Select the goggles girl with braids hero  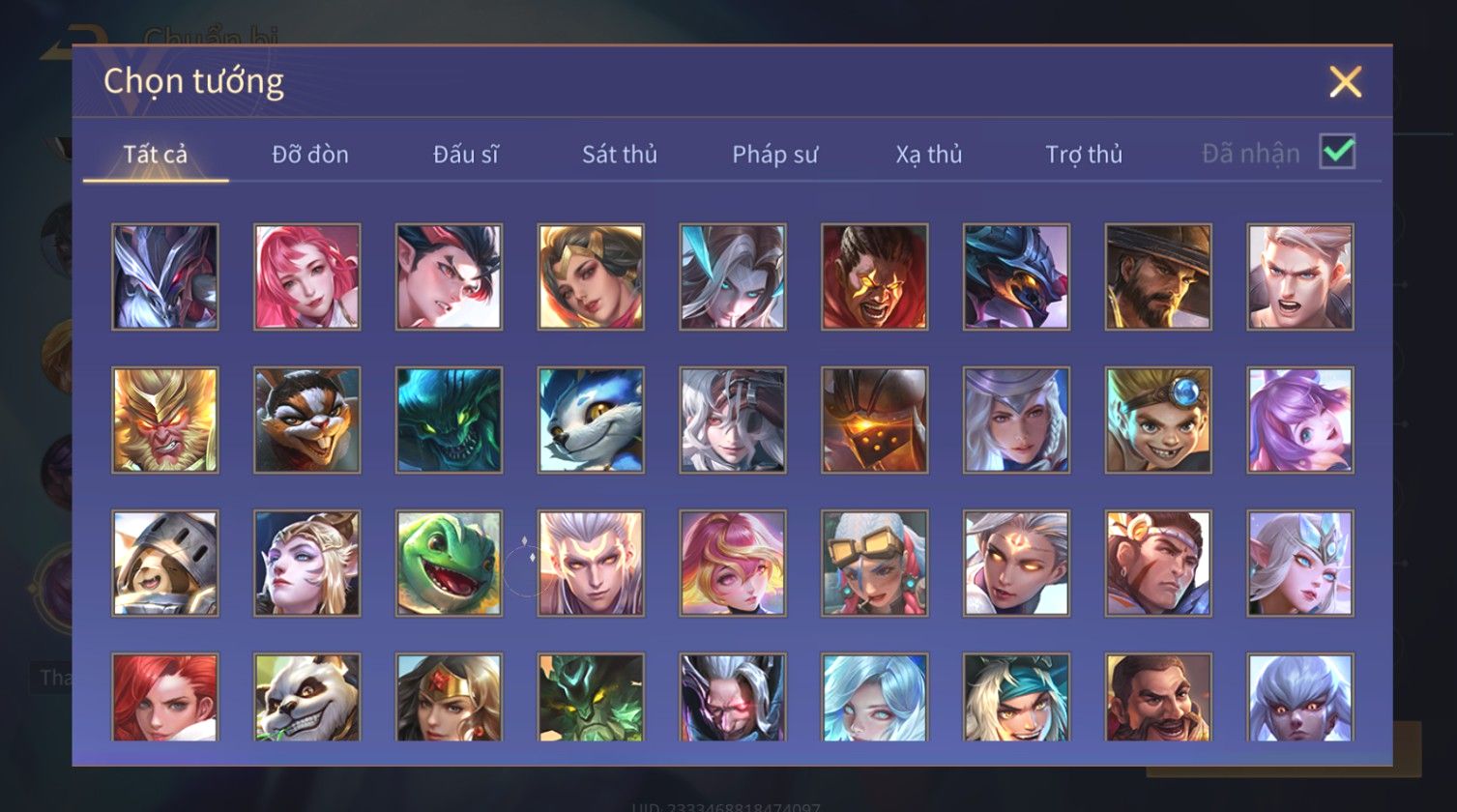click(875, 564)
